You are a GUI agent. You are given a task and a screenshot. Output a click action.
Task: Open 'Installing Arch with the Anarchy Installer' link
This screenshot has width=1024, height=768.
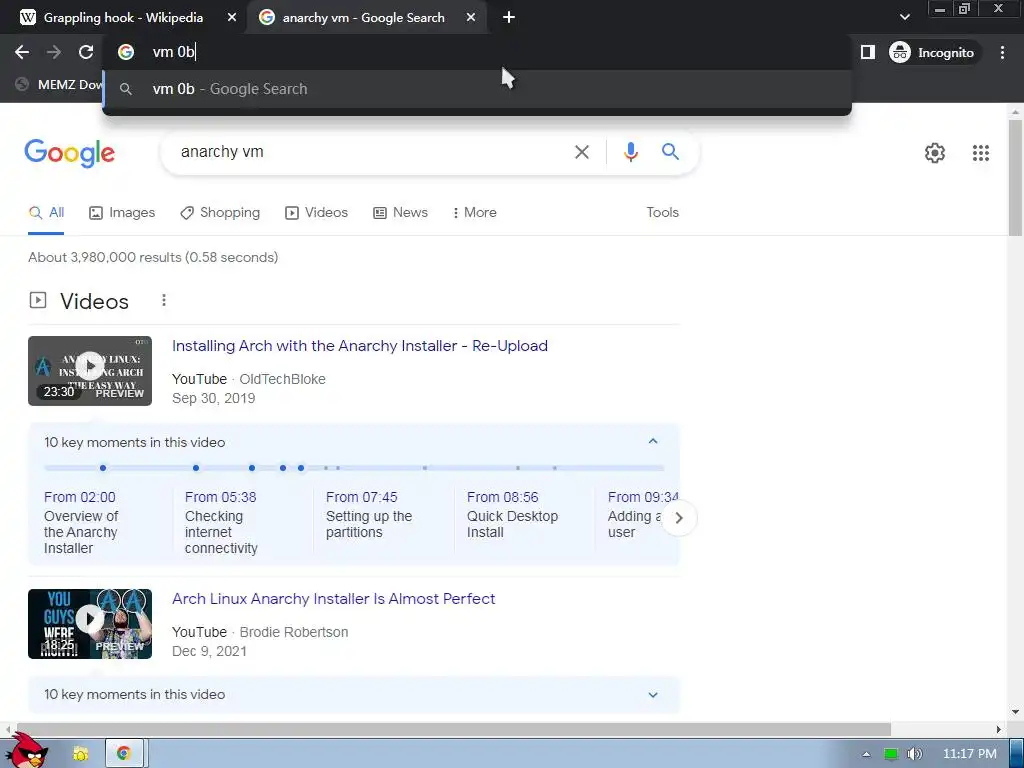tap(360, 346)
